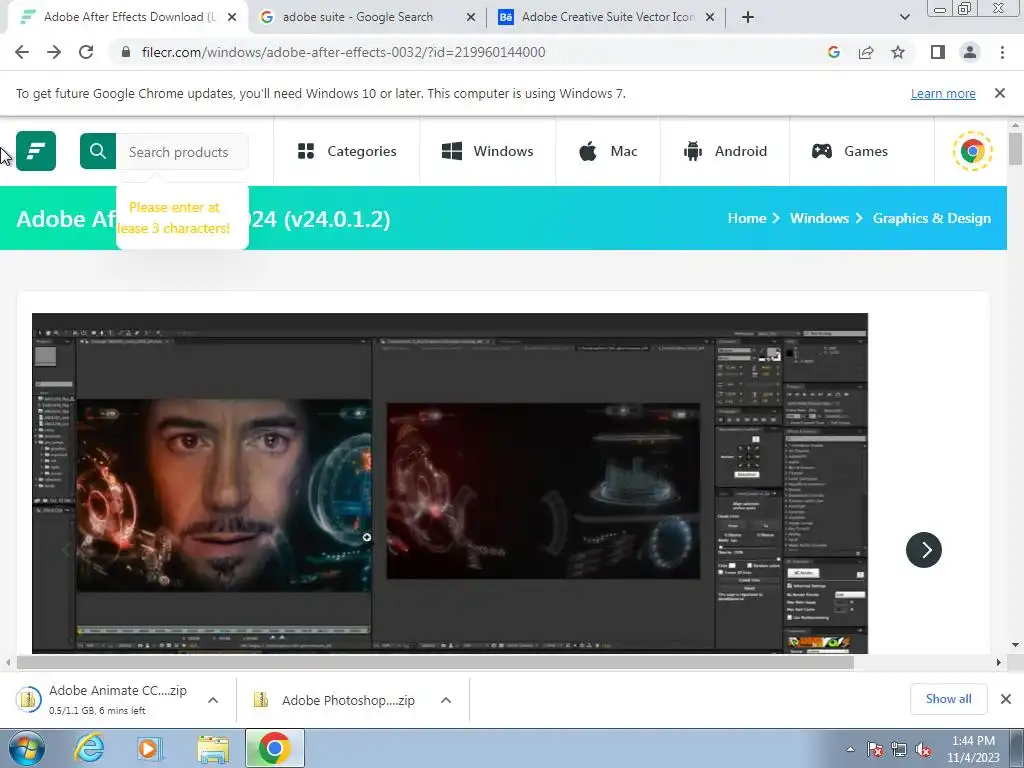Open the Mac menu item
Screen dimensions: 1024x768
point(608,152)
